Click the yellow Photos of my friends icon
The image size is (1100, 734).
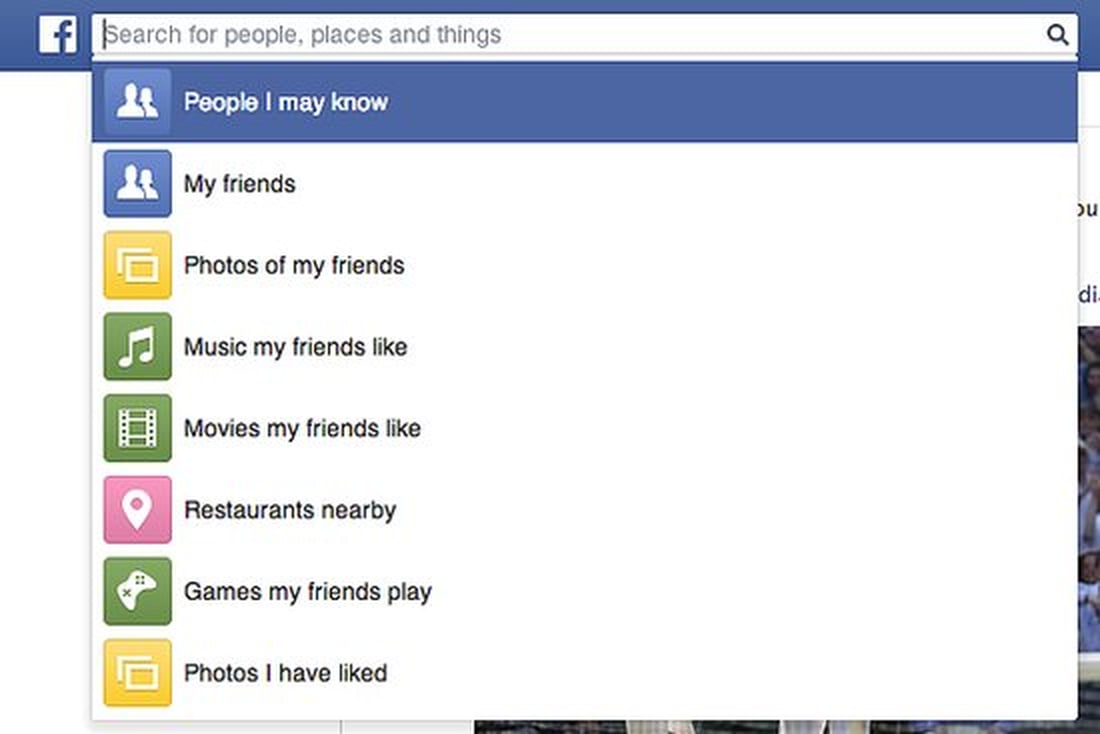click(137, 266)
